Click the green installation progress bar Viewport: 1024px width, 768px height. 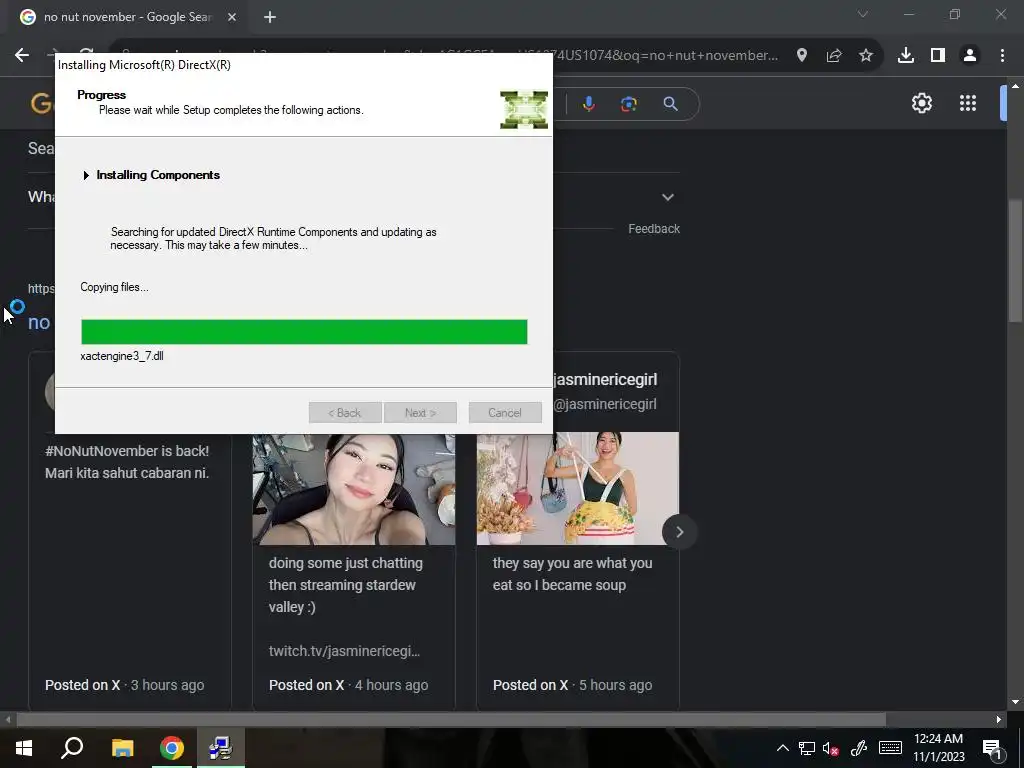[x=304, y=332]
